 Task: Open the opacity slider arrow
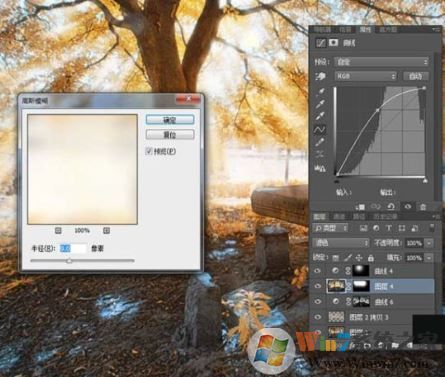(x=429, y=243)
